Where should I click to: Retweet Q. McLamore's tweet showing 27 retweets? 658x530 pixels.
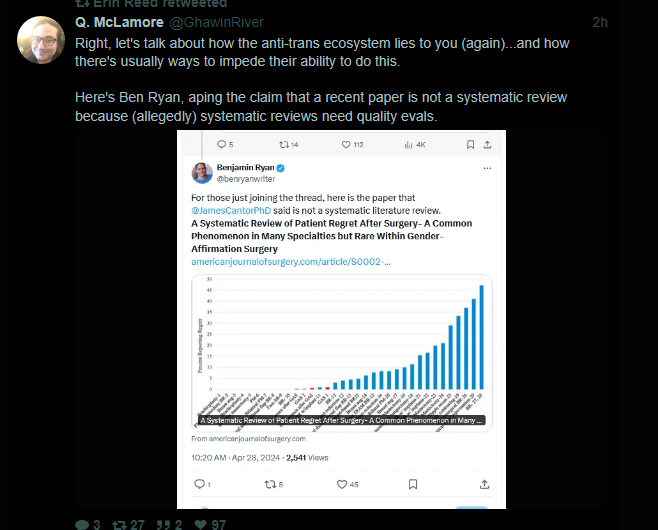(x=120, y=524)
